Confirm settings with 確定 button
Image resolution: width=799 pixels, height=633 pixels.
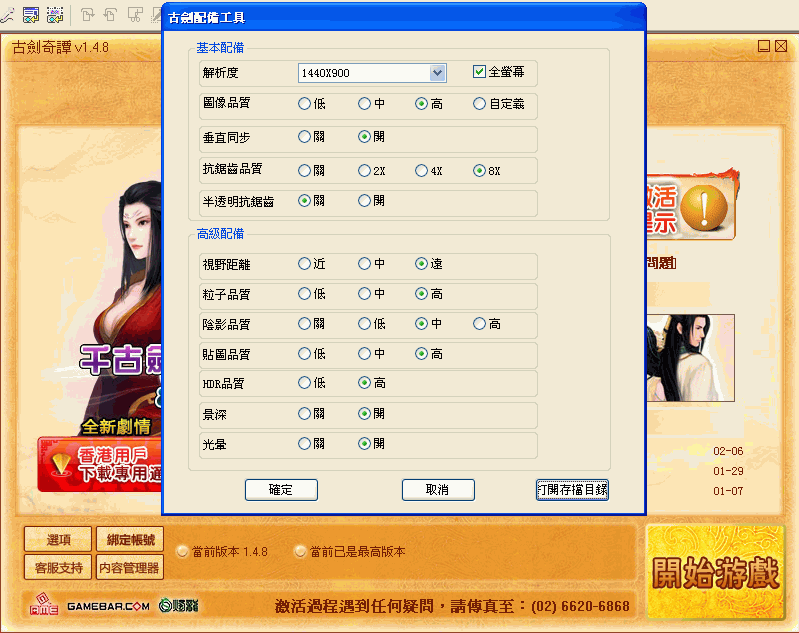point(281,490)
